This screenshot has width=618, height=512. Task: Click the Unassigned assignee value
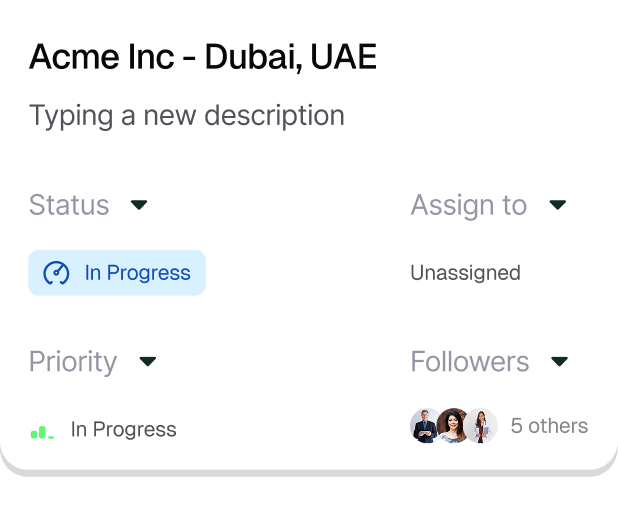click(465, 273)
